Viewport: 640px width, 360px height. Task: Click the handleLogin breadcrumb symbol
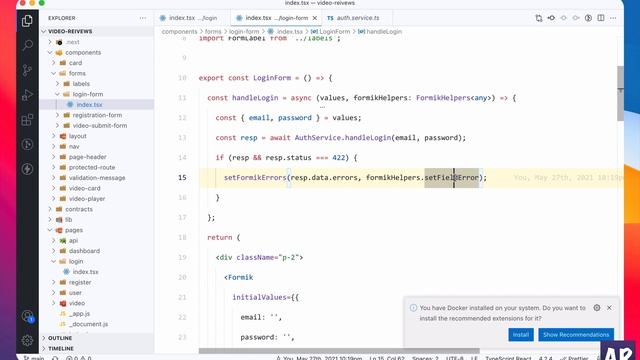coord(380,31)
